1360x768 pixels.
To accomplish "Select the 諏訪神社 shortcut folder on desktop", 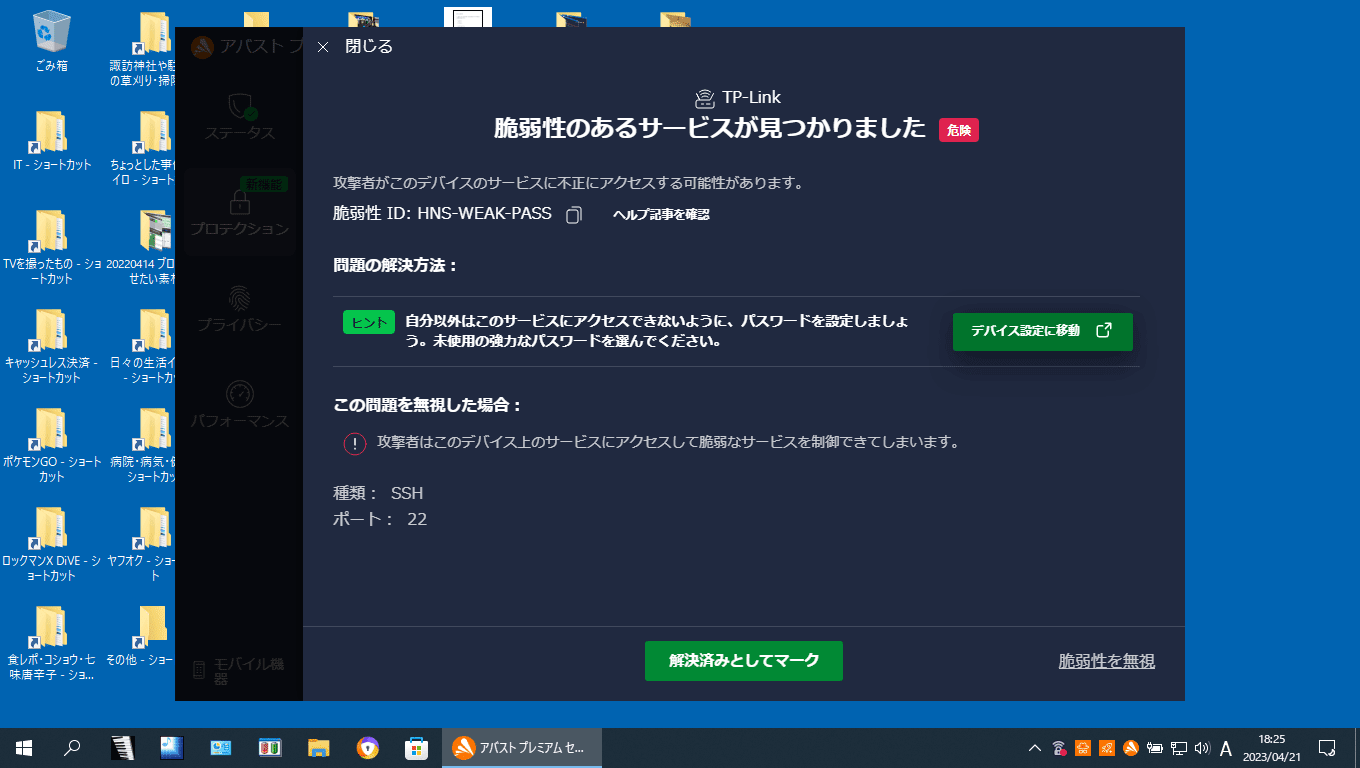I will 143,49.
